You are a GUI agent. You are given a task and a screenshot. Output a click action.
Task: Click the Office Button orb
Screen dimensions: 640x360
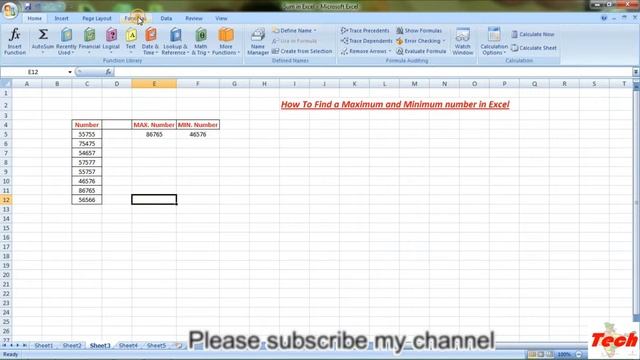[x=9, y=10]
